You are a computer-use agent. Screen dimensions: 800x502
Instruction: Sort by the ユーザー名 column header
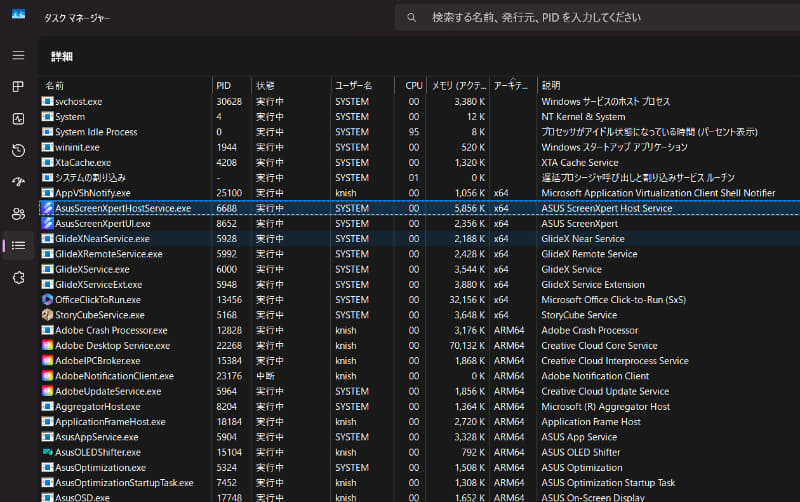[362, 86]
